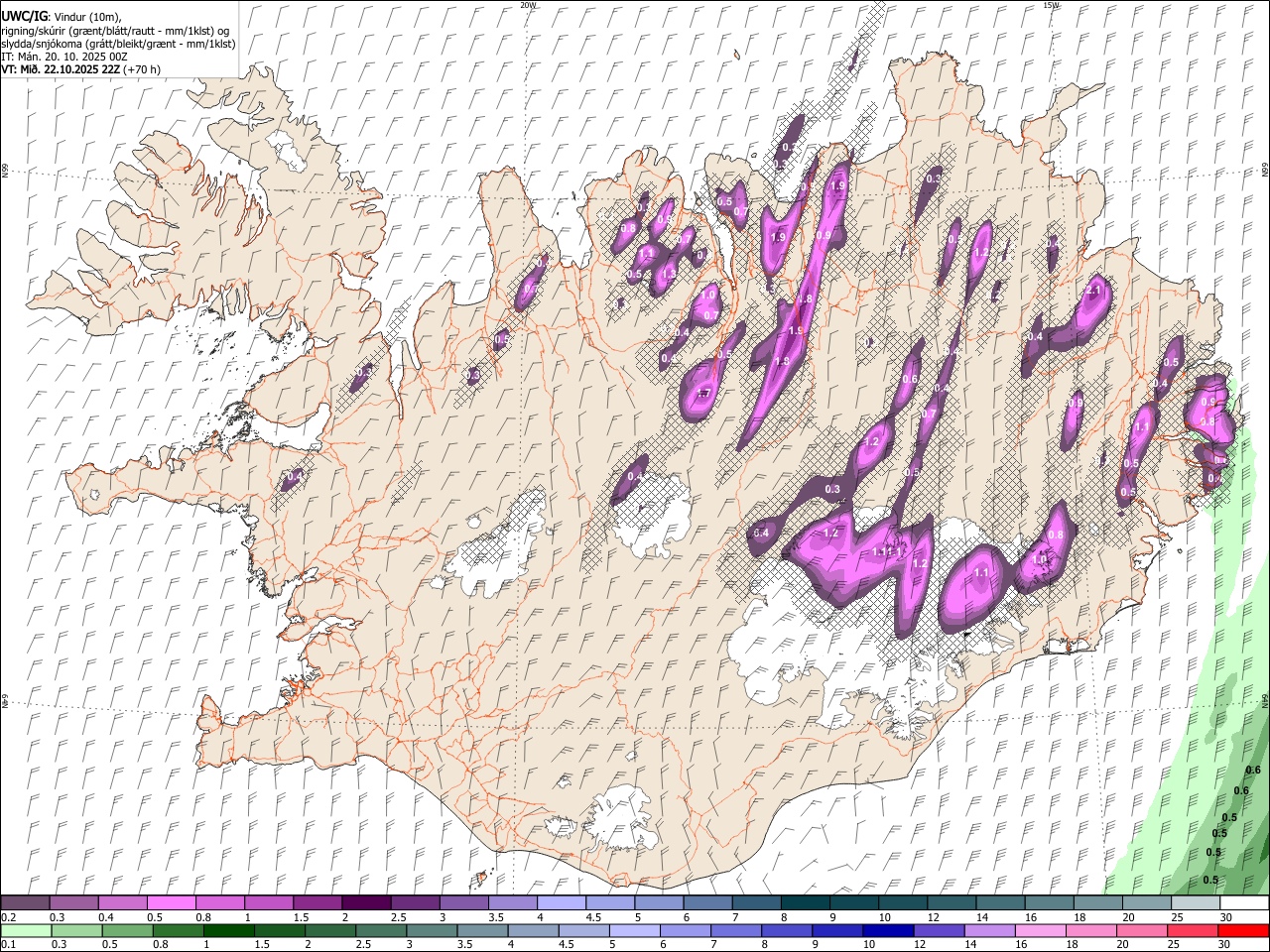Click the medium green 0.5 rain legend swatch

128,931
